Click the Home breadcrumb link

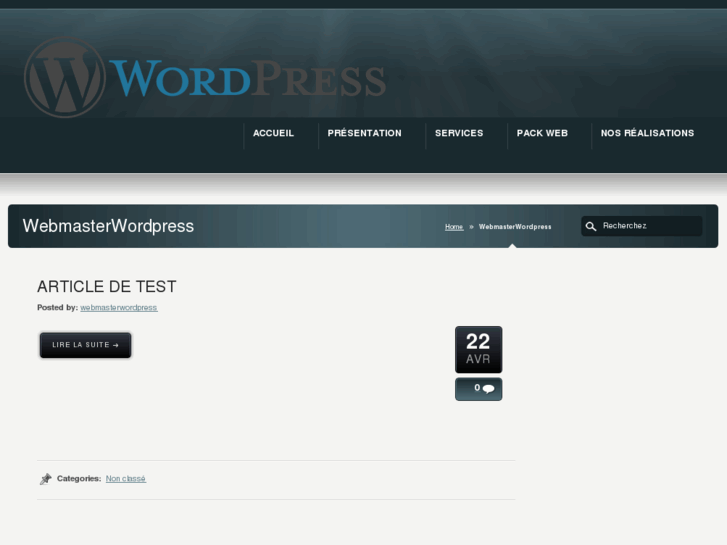pyautogui.click(x=454, y=227)
